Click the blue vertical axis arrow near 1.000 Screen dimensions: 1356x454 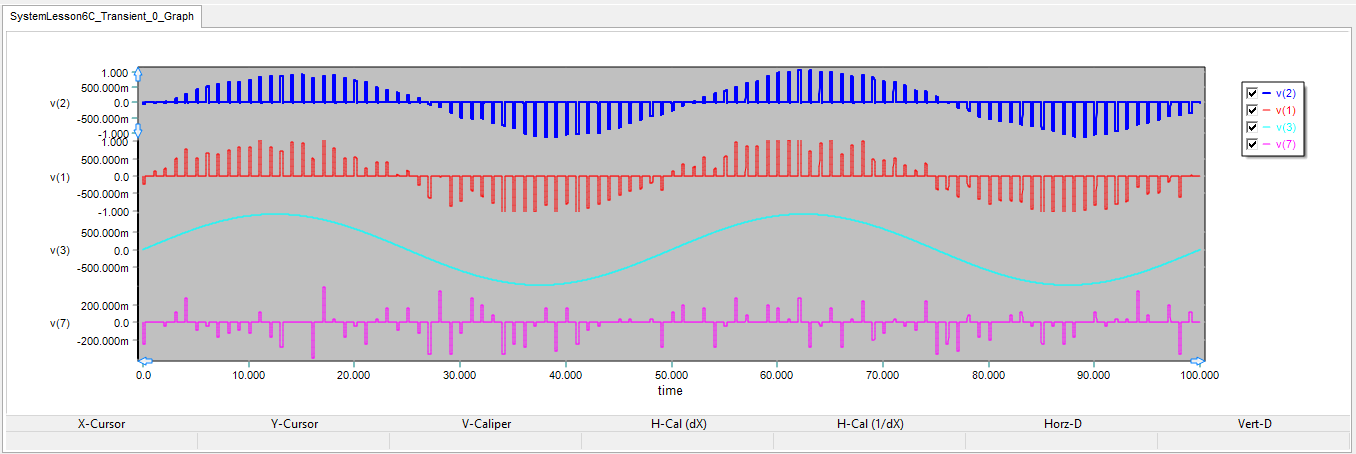pos(139,75)
